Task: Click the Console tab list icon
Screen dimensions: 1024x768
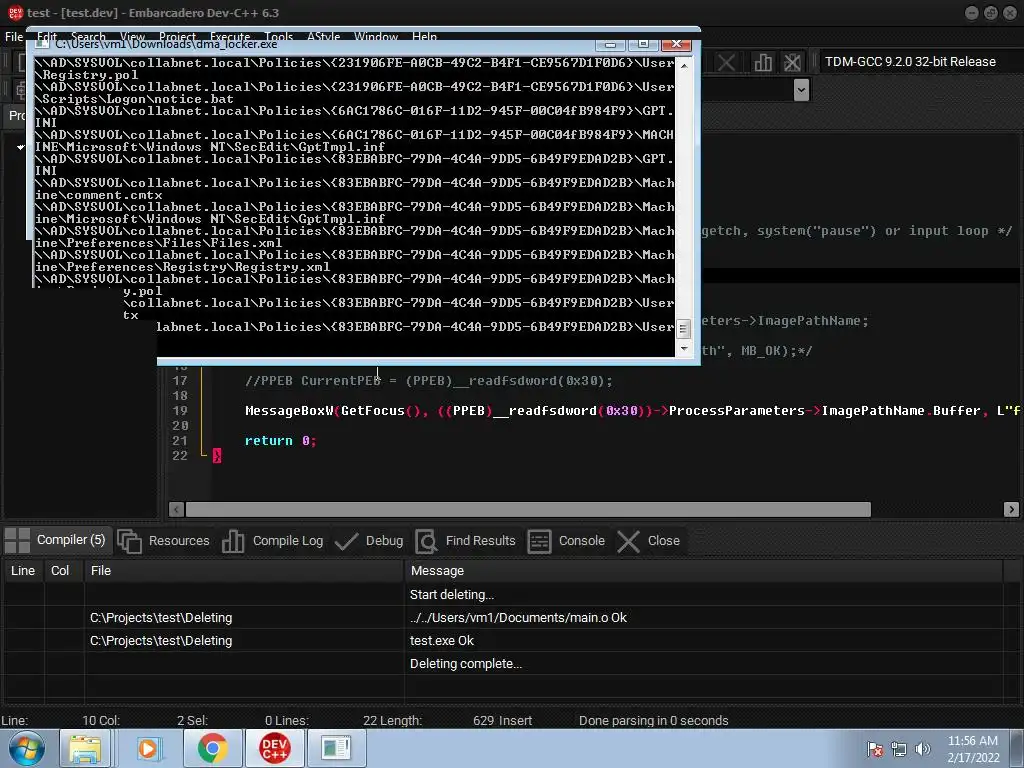Action: point(539,541)
